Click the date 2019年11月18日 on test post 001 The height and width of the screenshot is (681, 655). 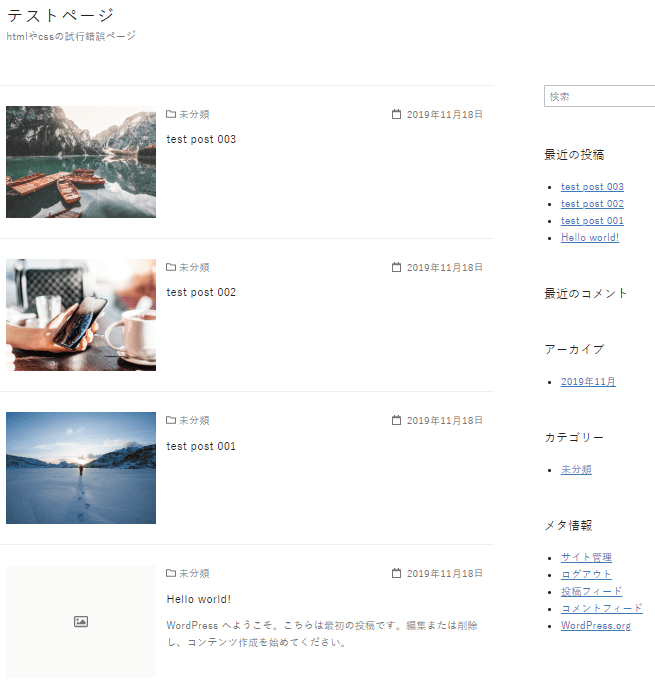tap(444, 420)
